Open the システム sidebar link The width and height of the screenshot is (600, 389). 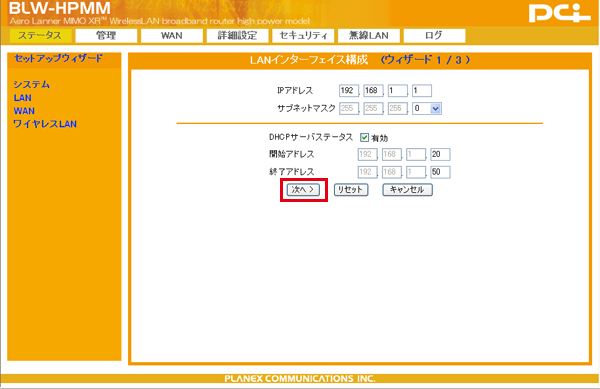tap(31, 85)
